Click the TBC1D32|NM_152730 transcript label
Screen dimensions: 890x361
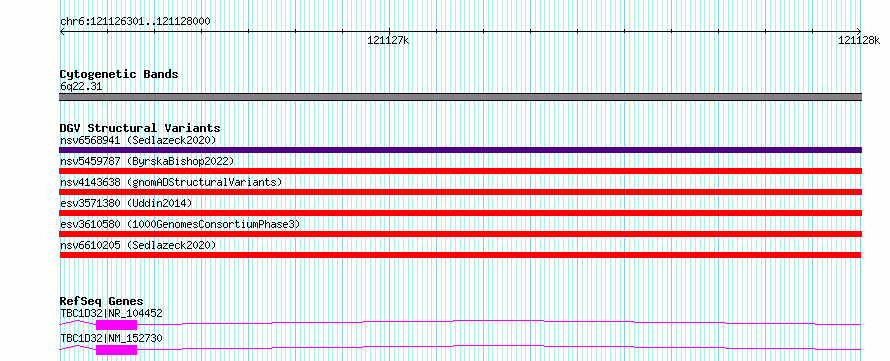pos(111,338)
